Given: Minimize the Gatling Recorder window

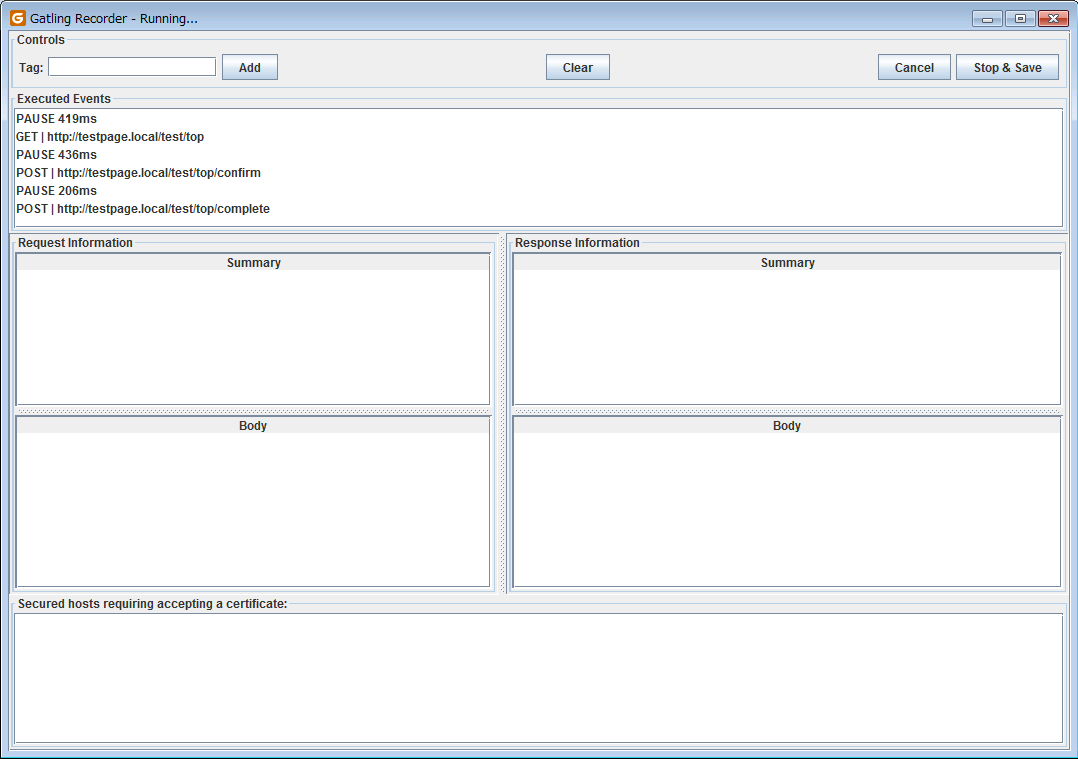Looking at the screenshot, I should (x=987, y=19).
